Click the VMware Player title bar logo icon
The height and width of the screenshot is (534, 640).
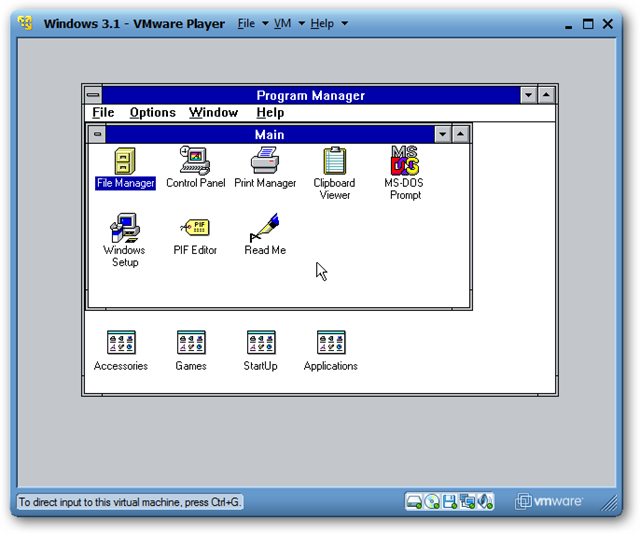pos(25,22)
